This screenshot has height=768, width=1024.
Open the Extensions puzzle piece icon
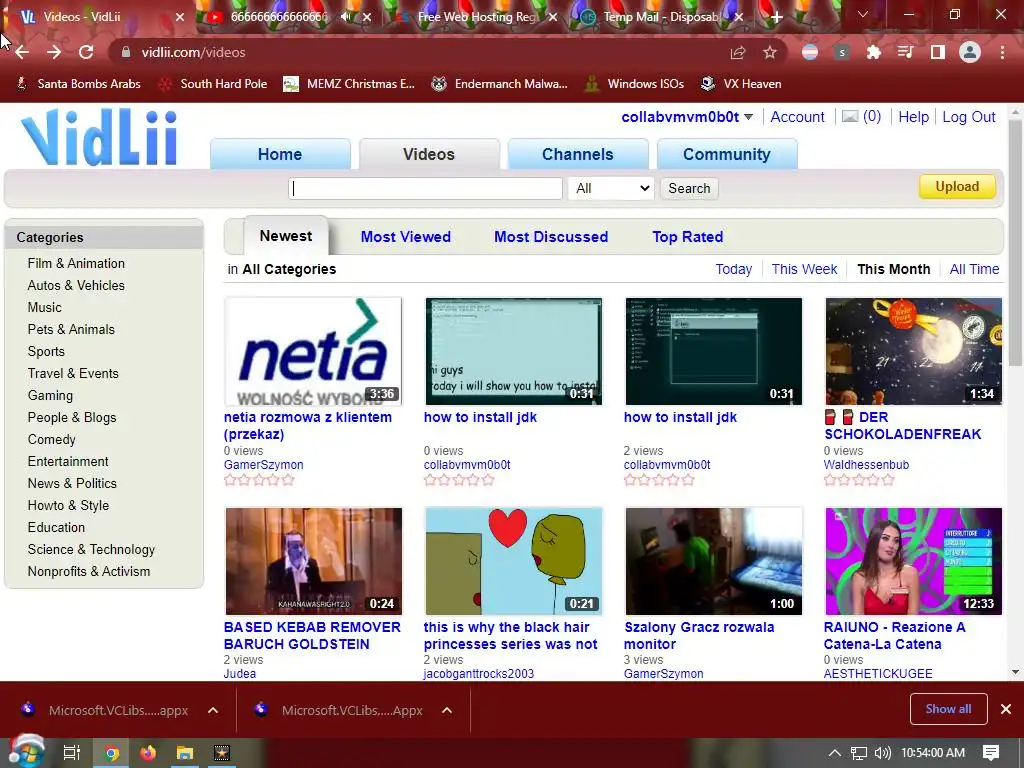[874, 52]
